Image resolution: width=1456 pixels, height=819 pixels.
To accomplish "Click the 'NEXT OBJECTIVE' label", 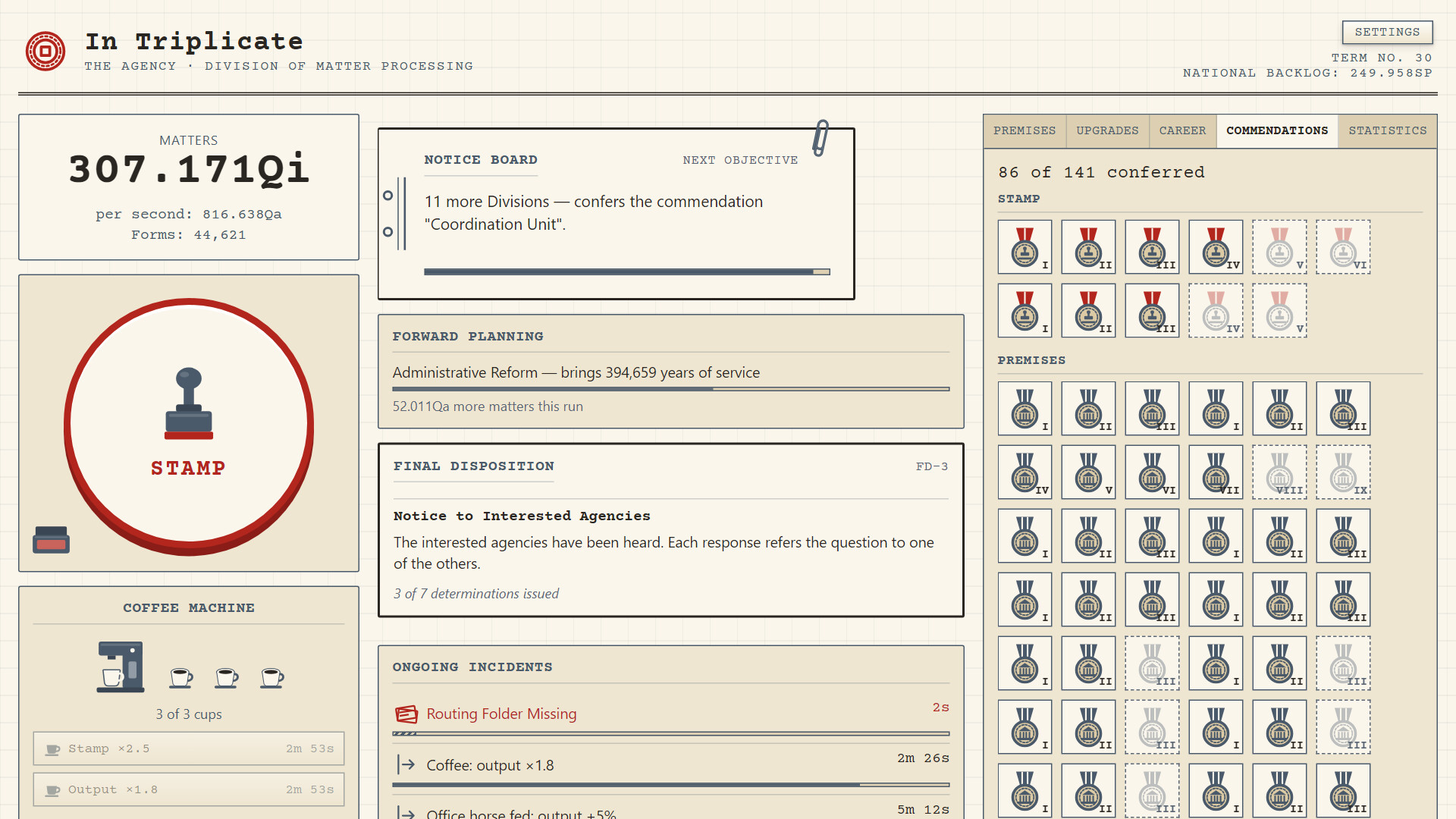I will point(740,160).
